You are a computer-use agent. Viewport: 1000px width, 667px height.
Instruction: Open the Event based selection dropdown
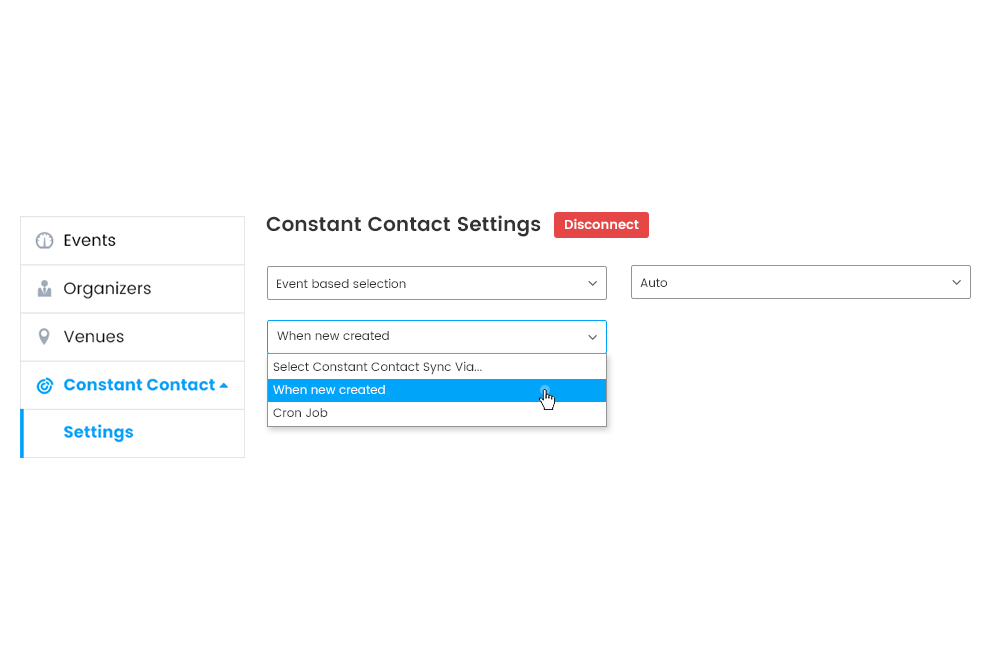pyautogui.click(x=436, y=283)
